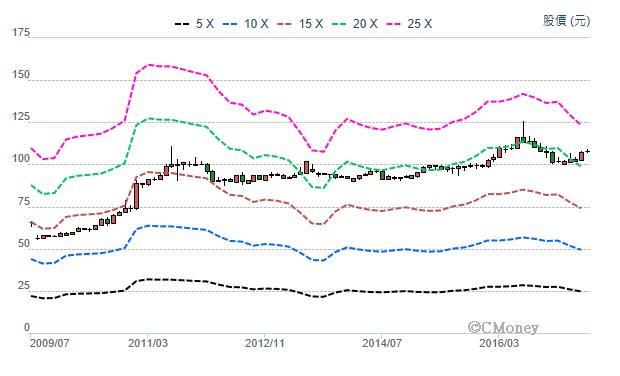Click the black dashed 5 X legend swatch
620x376 pixels.
(x=182, y=24)
